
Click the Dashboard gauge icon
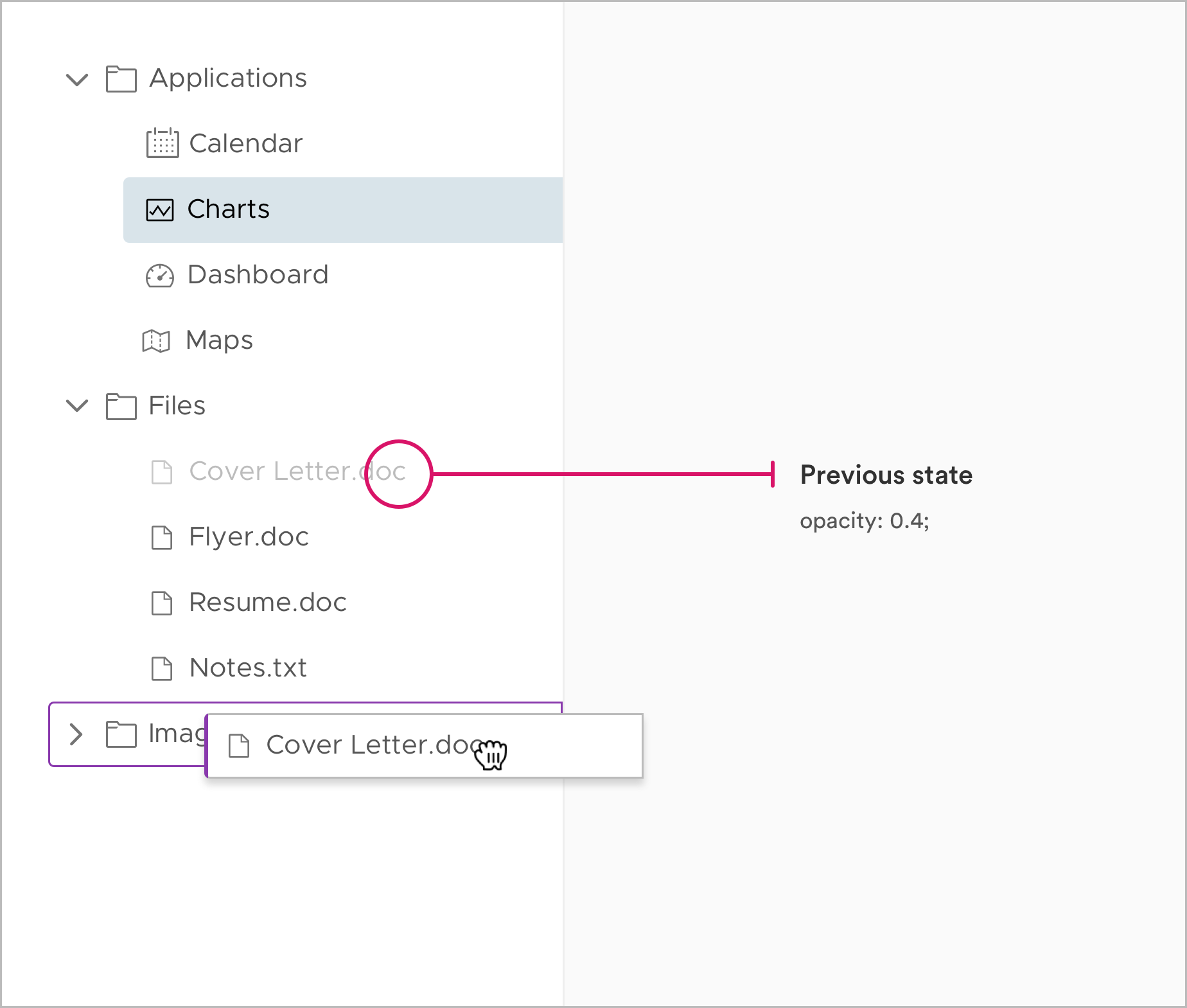[x=159, y=276]
